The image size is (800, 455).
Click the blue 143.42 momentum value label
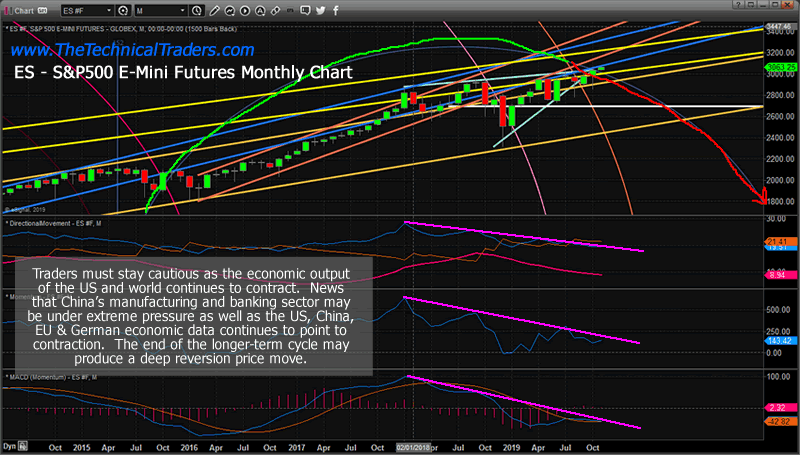pos(781,341)
